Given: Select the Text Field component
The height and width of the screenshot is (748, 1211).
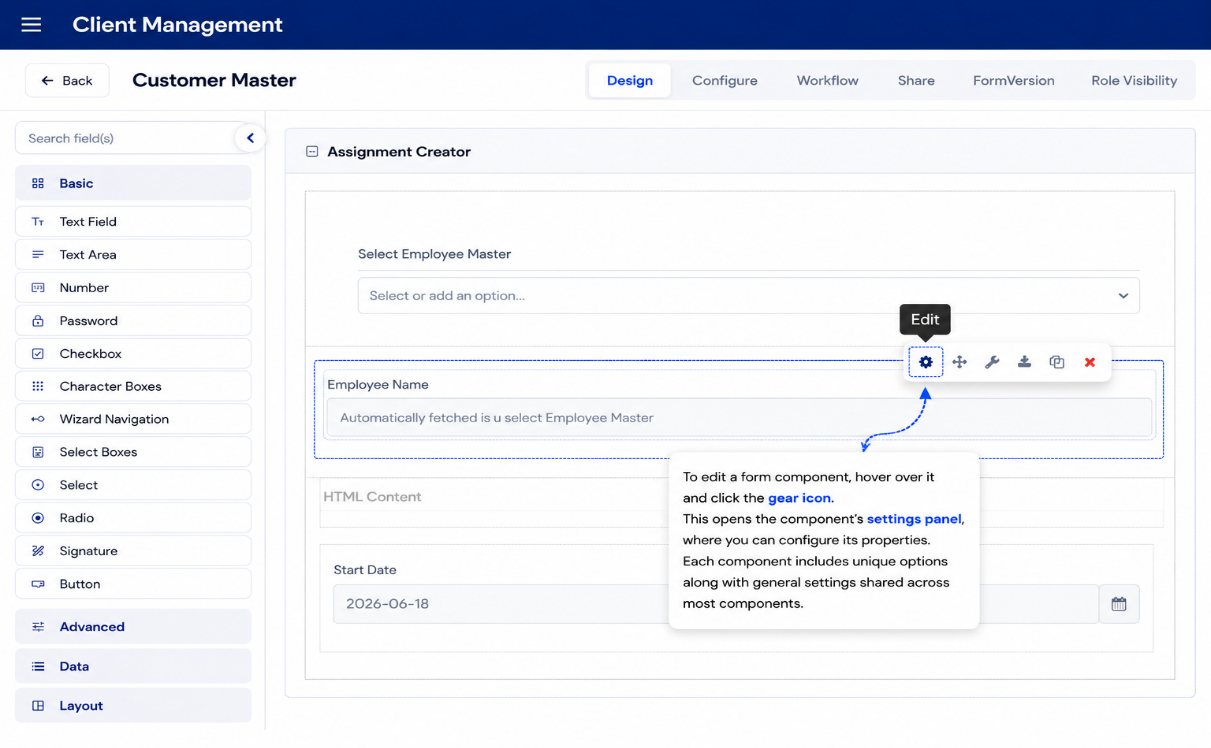Looking at the screenshot, I should (x=133, y=222).
